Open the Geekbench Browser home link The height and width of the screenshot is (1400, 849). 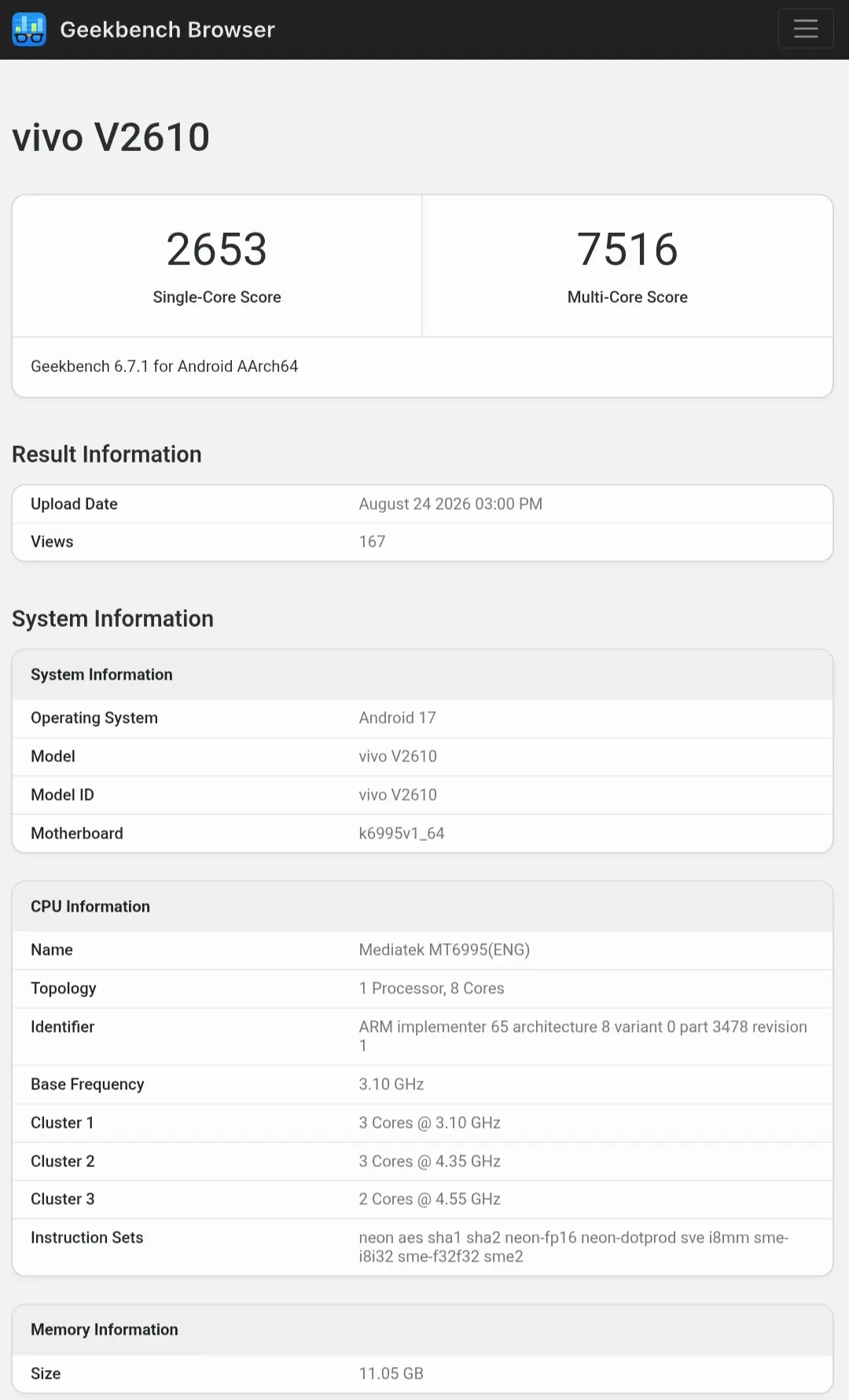point(167,29)
